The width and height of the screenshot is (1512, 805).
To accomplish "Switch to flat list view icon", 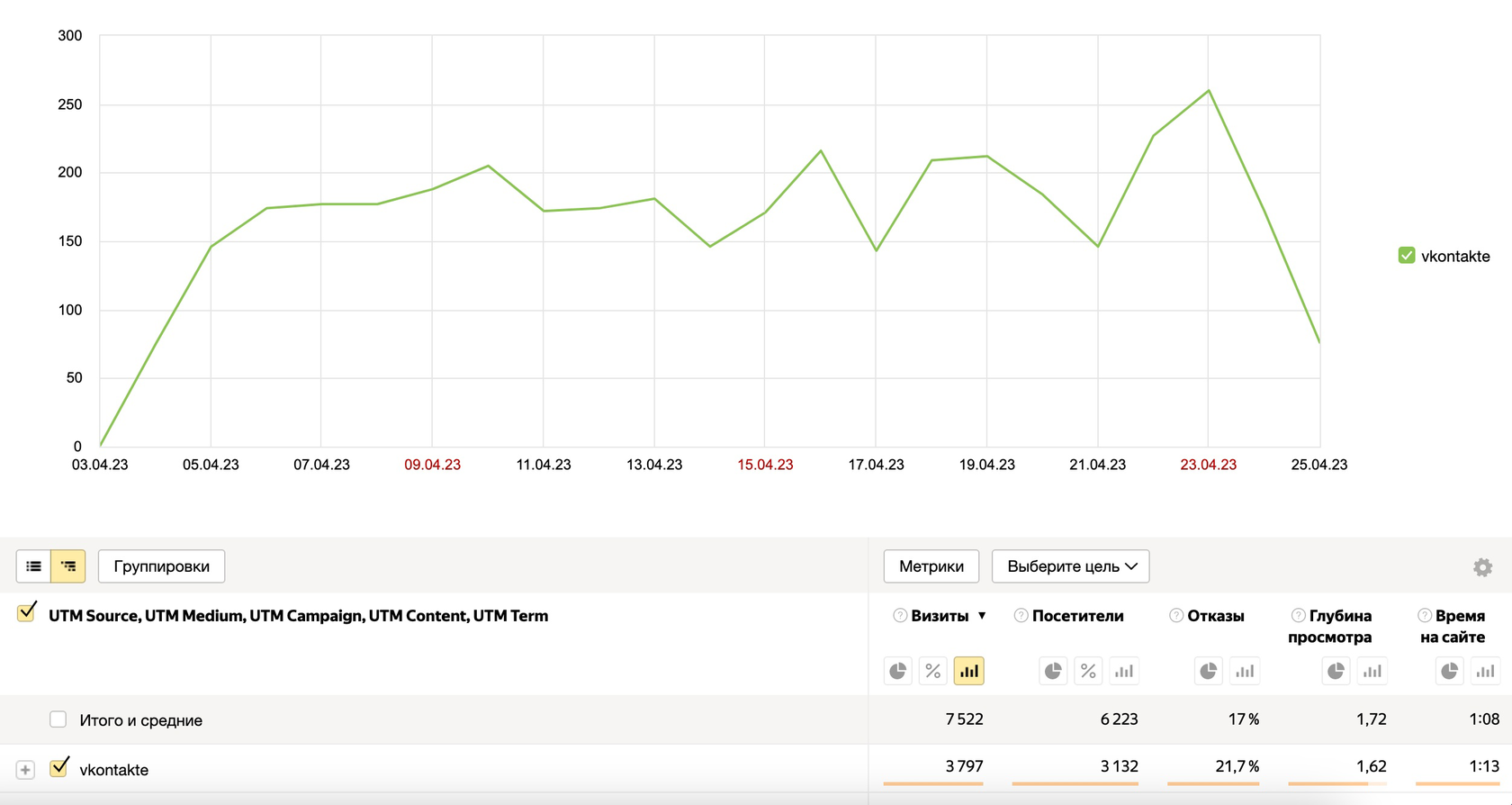I will tap(33, 566).
